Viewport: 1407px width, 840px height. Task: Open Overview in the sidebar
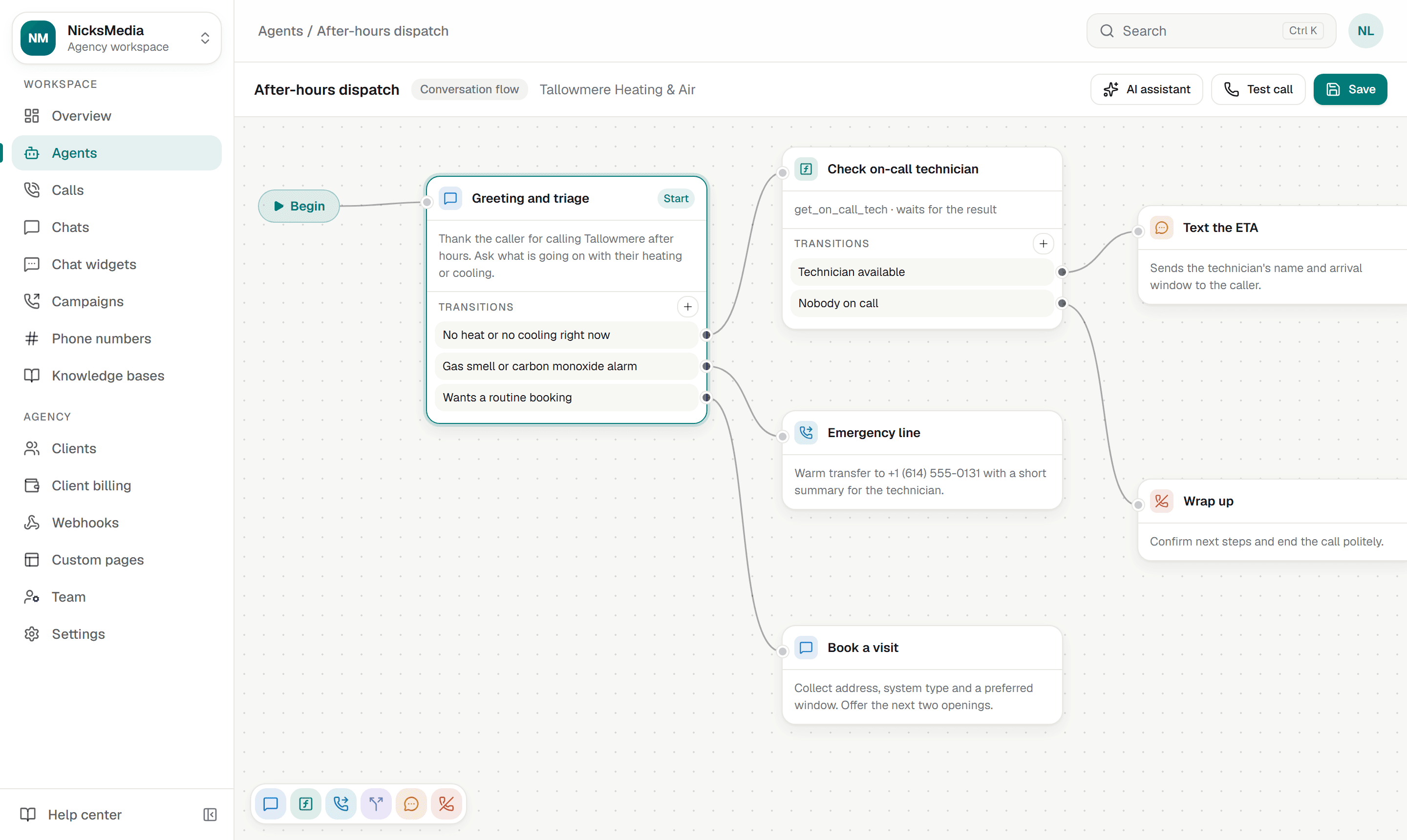pos(117,115)
